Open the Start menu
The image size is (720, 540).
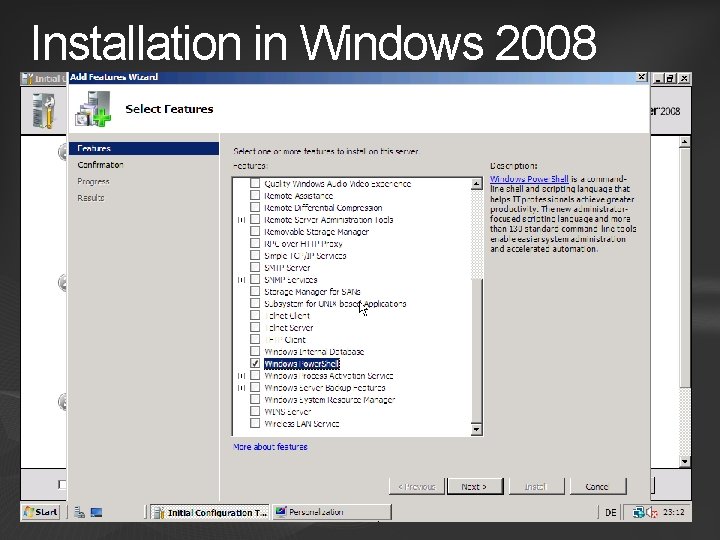[41, 512]
